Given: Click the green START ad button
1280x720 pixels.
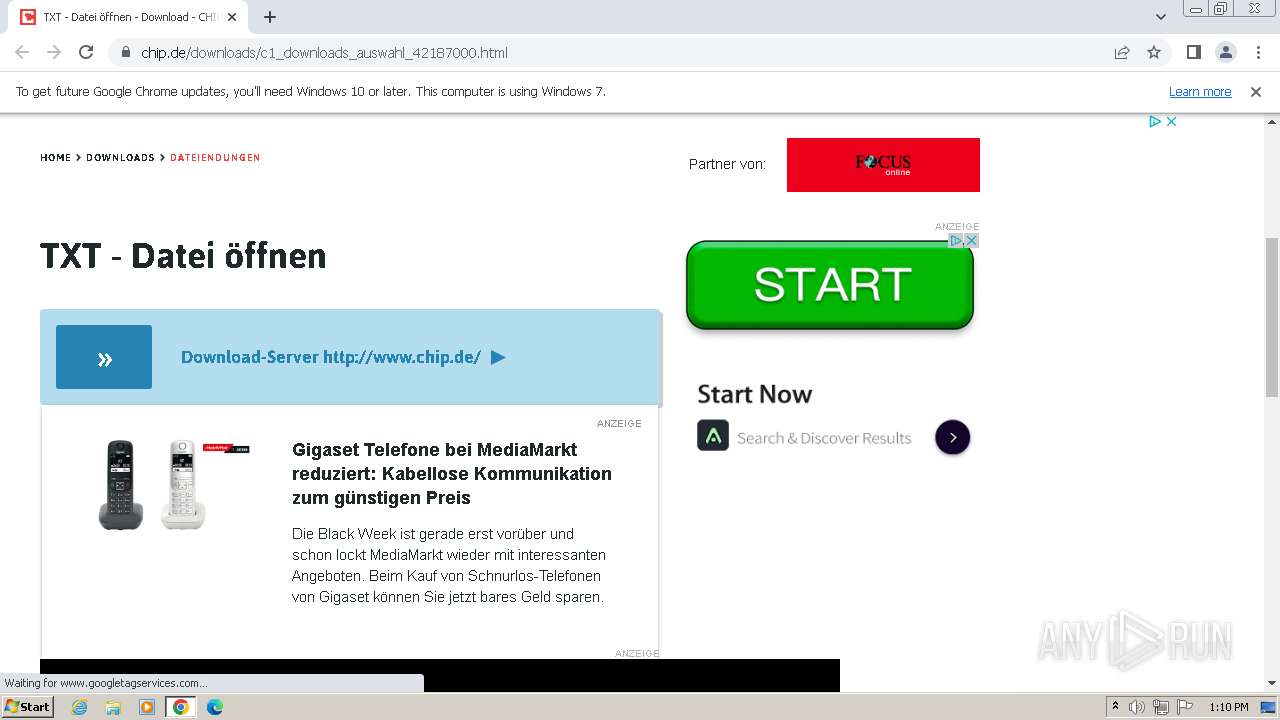Looking at the screenshot, I should (830, 285).
